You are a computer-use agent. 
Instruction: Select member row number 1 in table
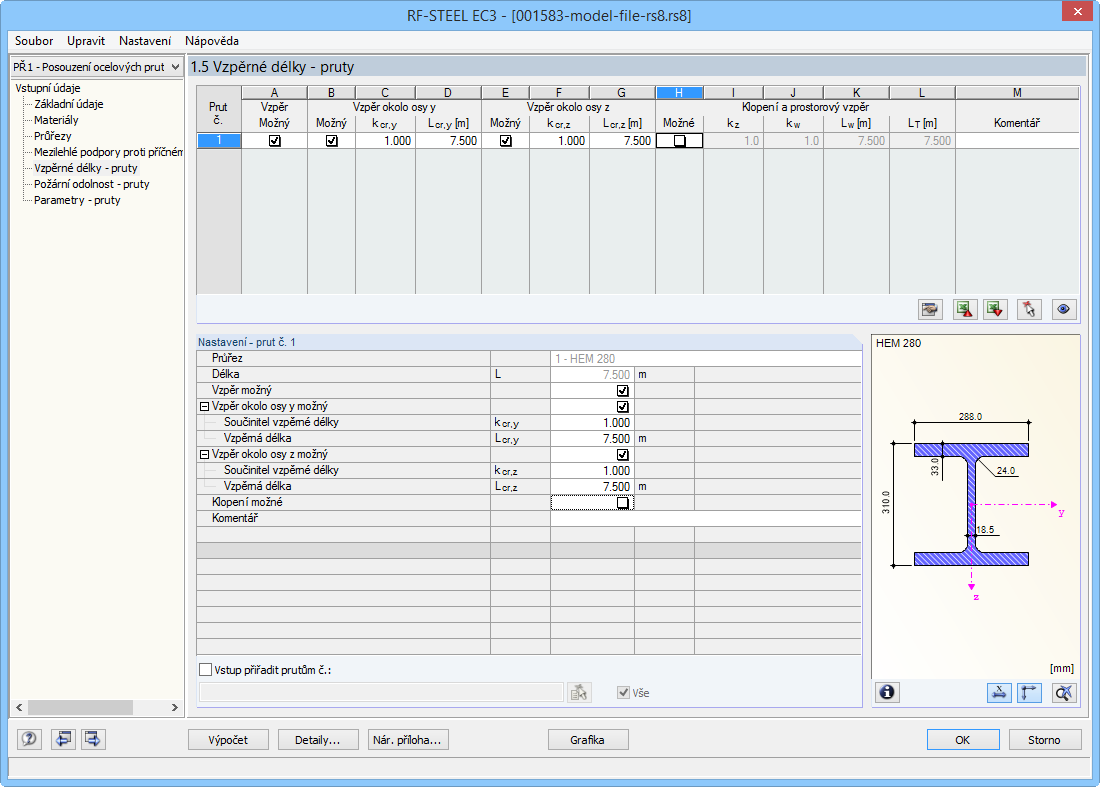click(219, 141)
